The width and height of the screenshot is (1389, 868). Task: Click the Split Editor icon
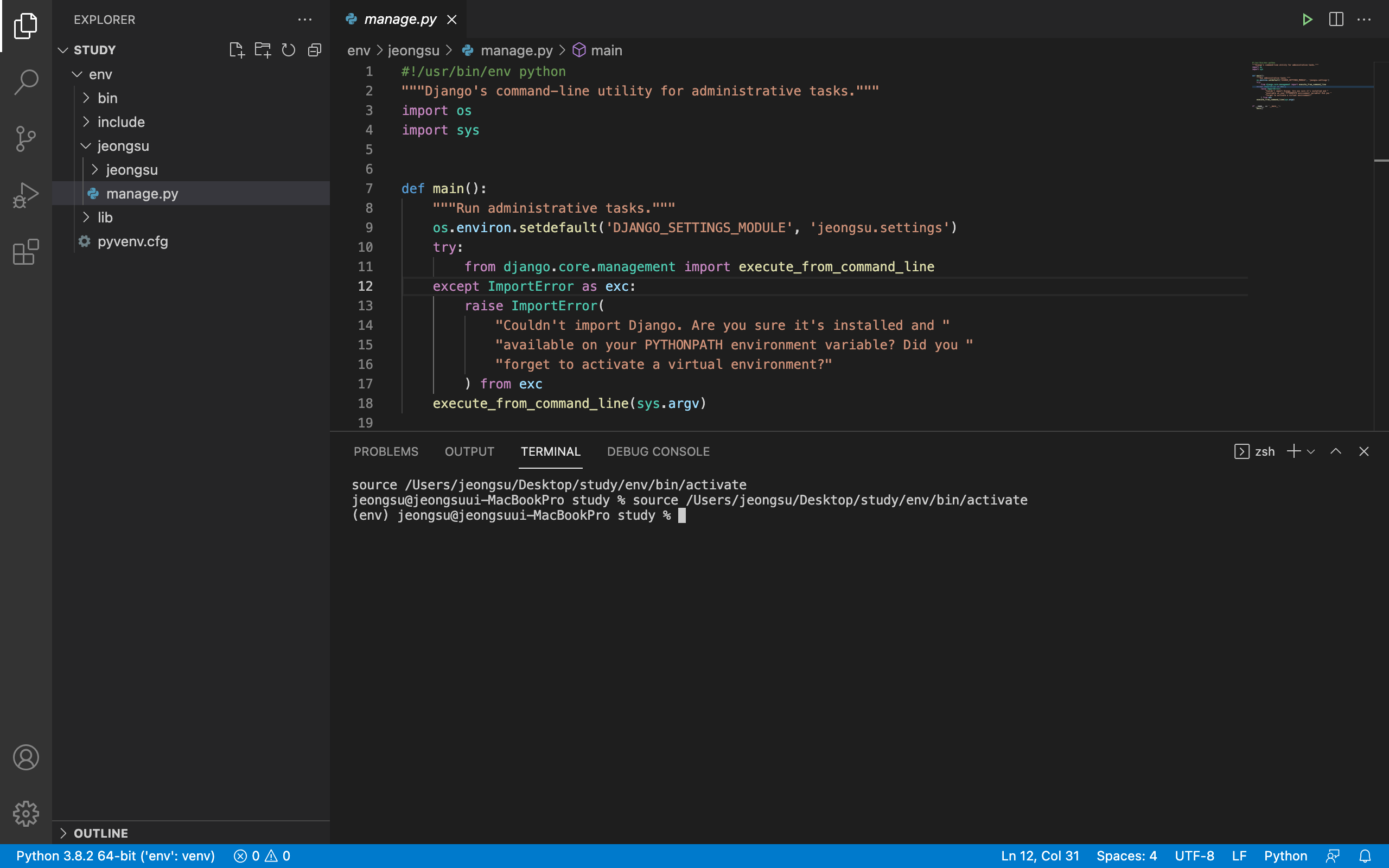coord(1336,20)
